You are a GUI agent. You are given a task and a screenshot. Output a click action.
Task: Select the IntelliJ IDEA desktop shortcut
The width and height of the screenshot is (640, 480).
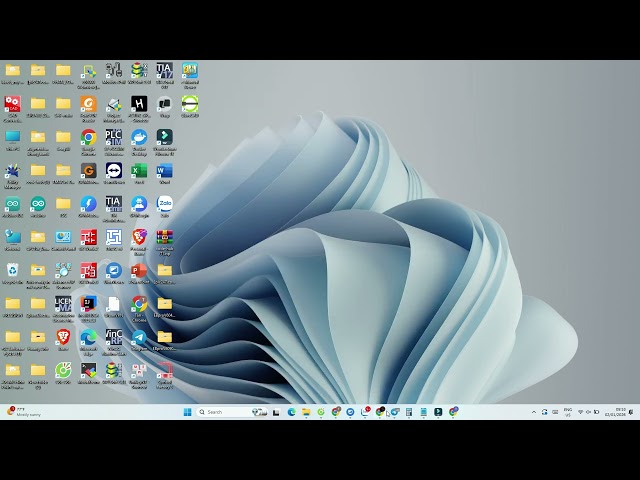[89, 304]
